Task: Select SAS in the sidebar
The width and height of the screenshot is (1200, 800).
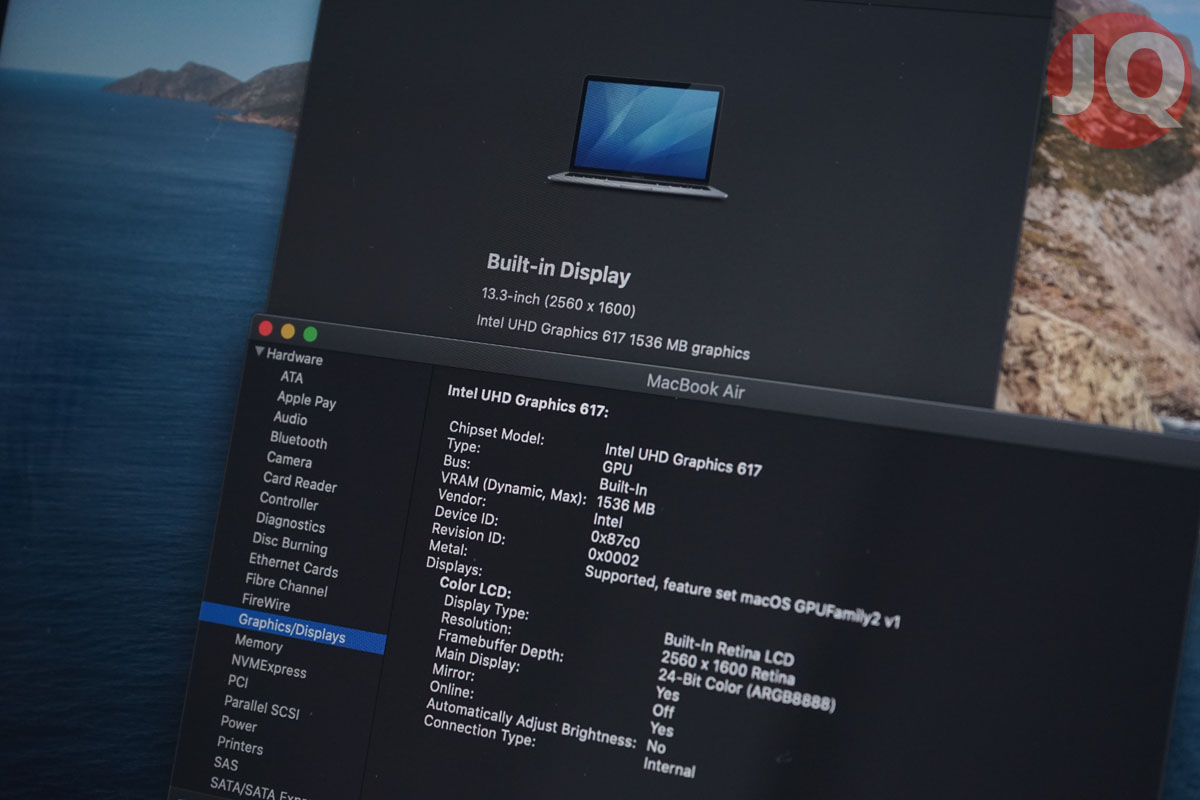Action: [x=225, y=762]
